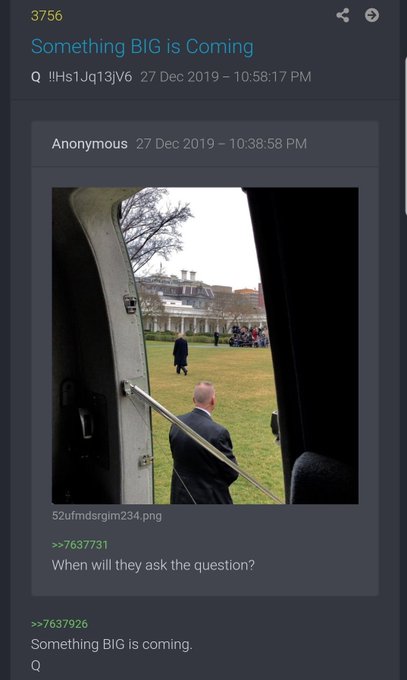Screen dimensions: 407x680
Task: Open post number 3756
Action: click(x=46, y=16)
